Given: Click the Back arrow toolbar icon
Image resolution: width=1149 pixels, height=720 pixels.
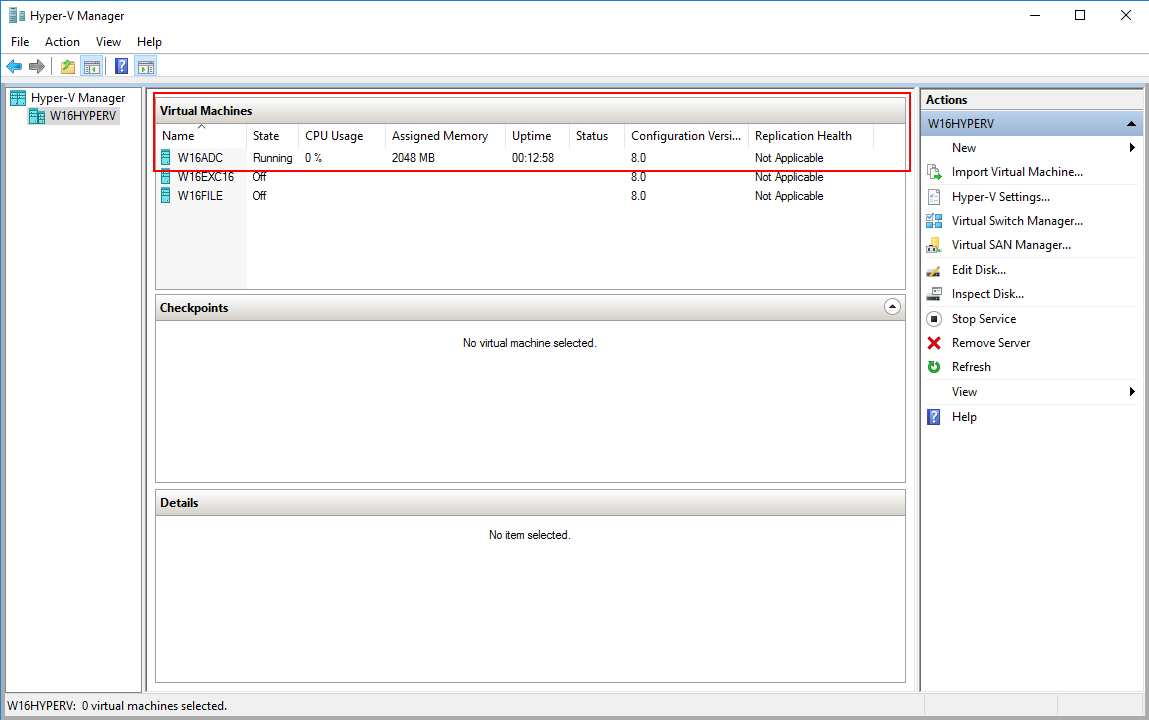Looking at the screenshot, I should tap(14, 67).
